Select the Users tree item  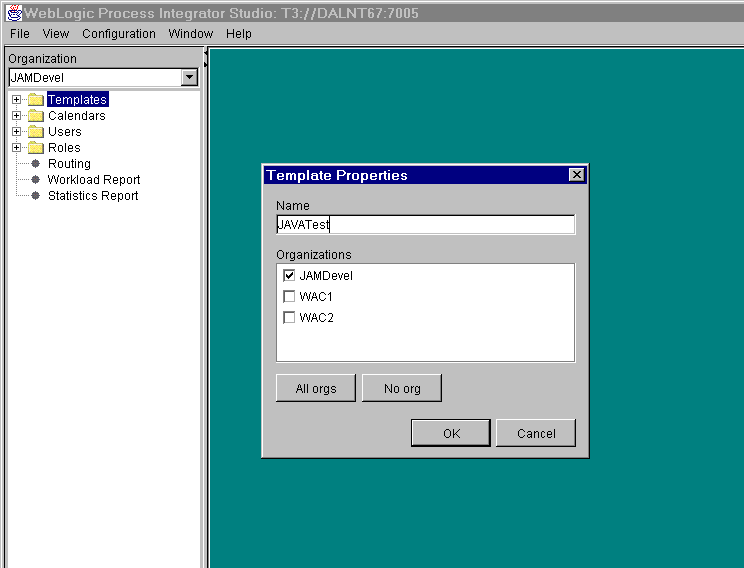point(65,131)
